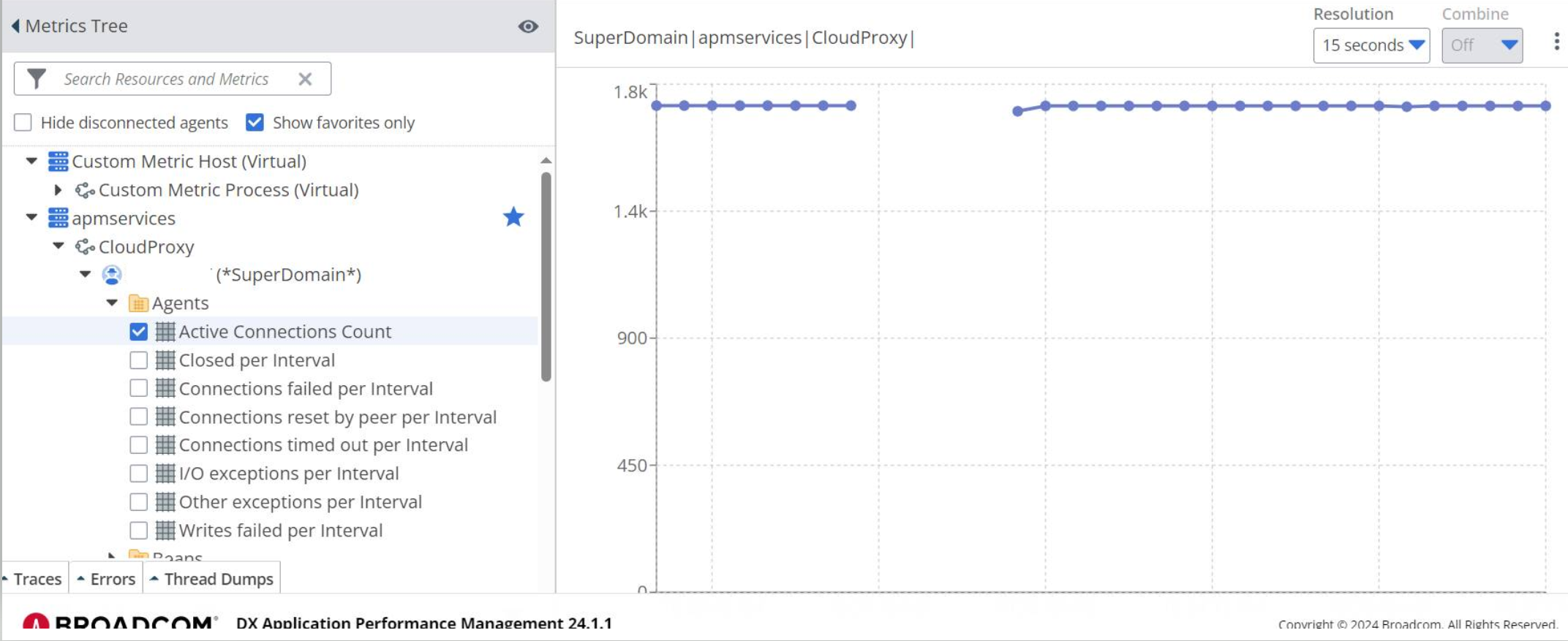Click the blue favorite star beside apmservices
1568x641 pixels.
[x=513, y=217]
